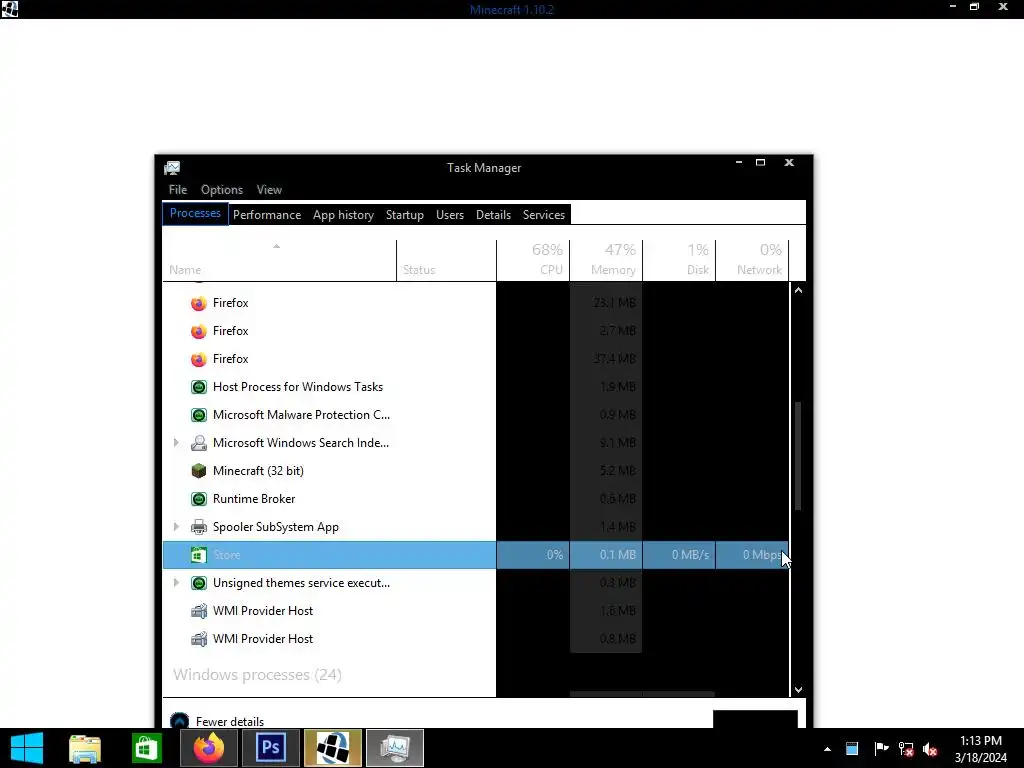1024x768 pixels.
Task: Expand the Spooler SubSystem App process
Action: pos(176,526)
